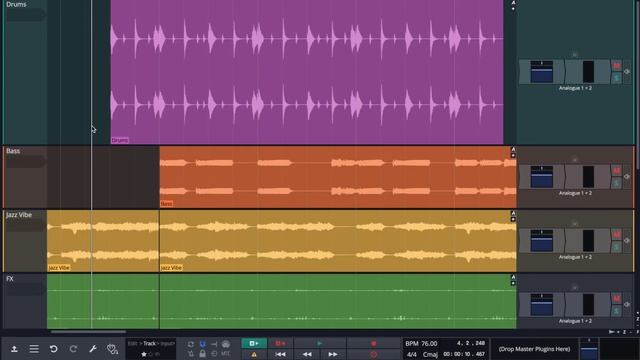The image size is (640, 360).
Task: Open the hamburger menu icon
Action: (x=34, y=349)
